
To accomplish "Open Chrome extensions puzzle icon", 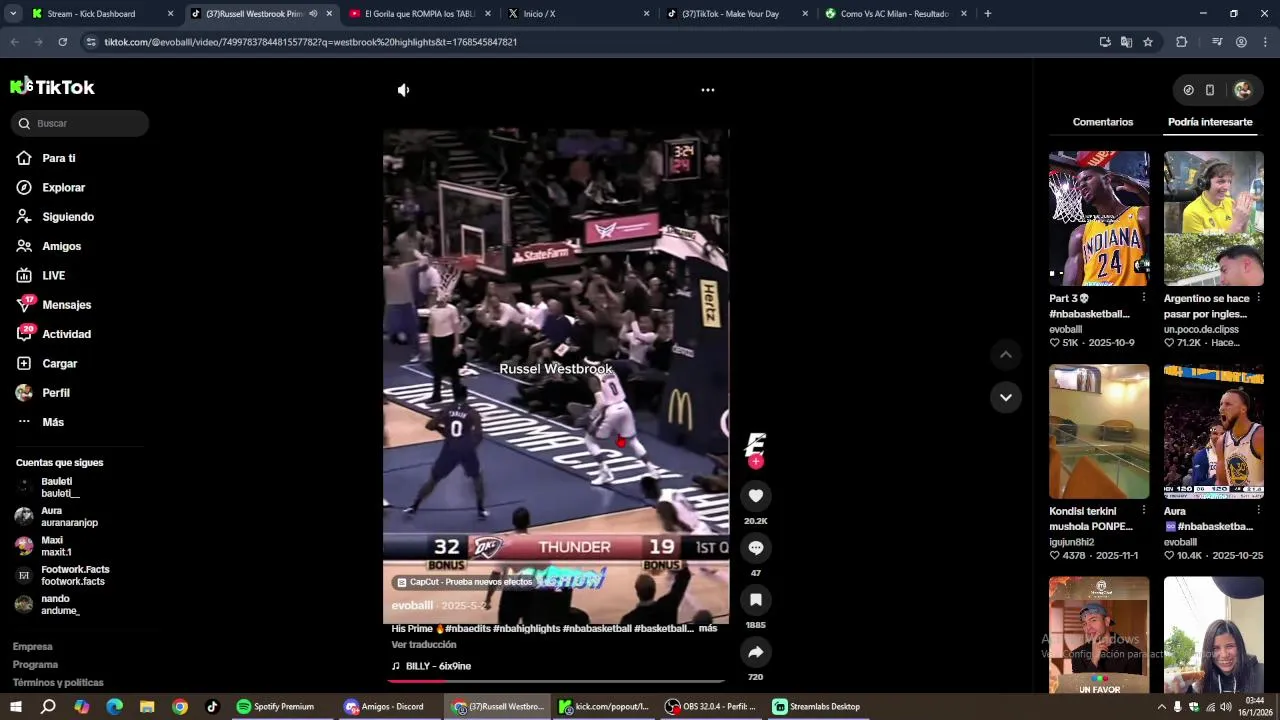I will [x=1182, y=42].
